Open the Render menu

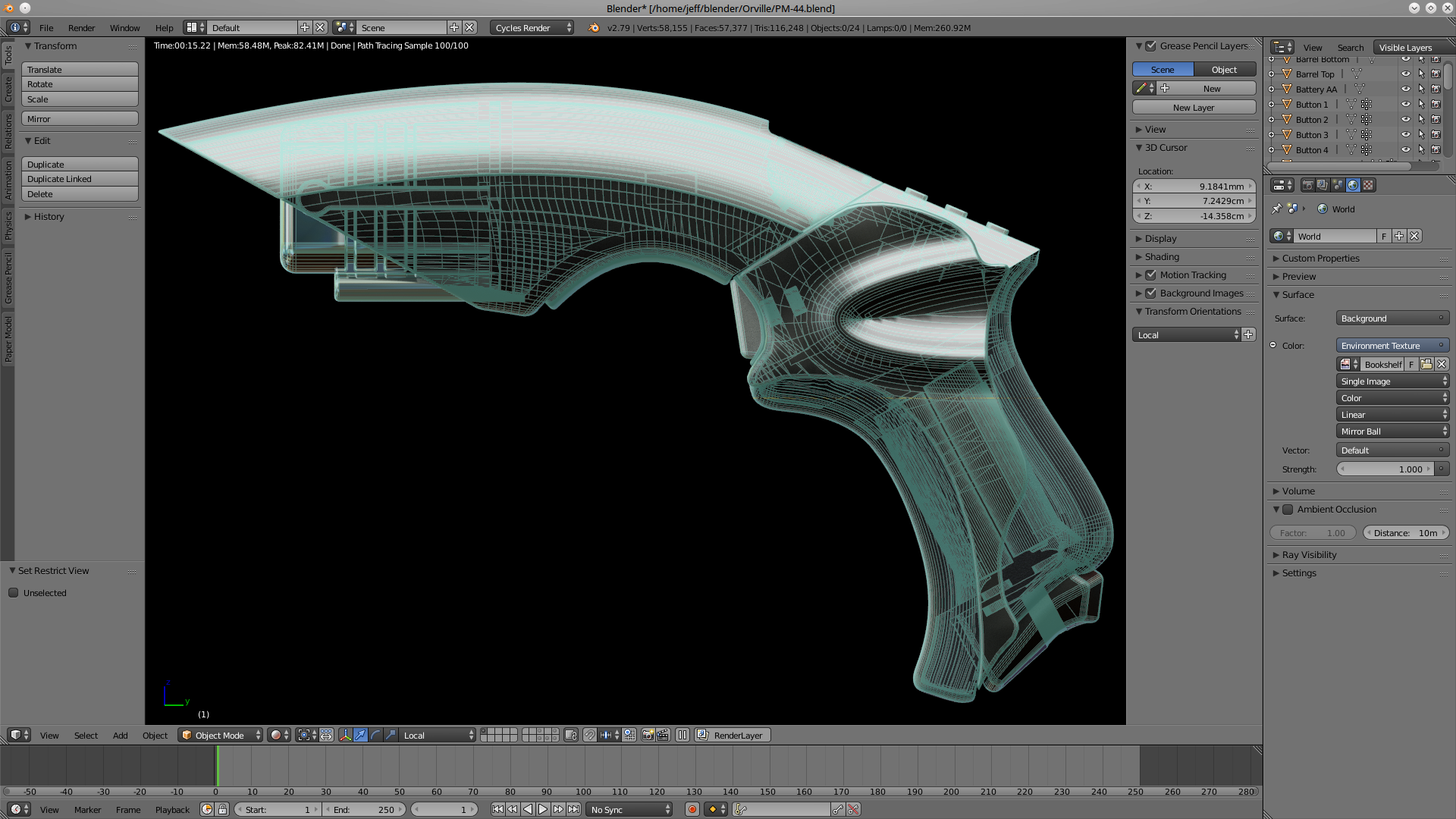[x=81, y=27]
